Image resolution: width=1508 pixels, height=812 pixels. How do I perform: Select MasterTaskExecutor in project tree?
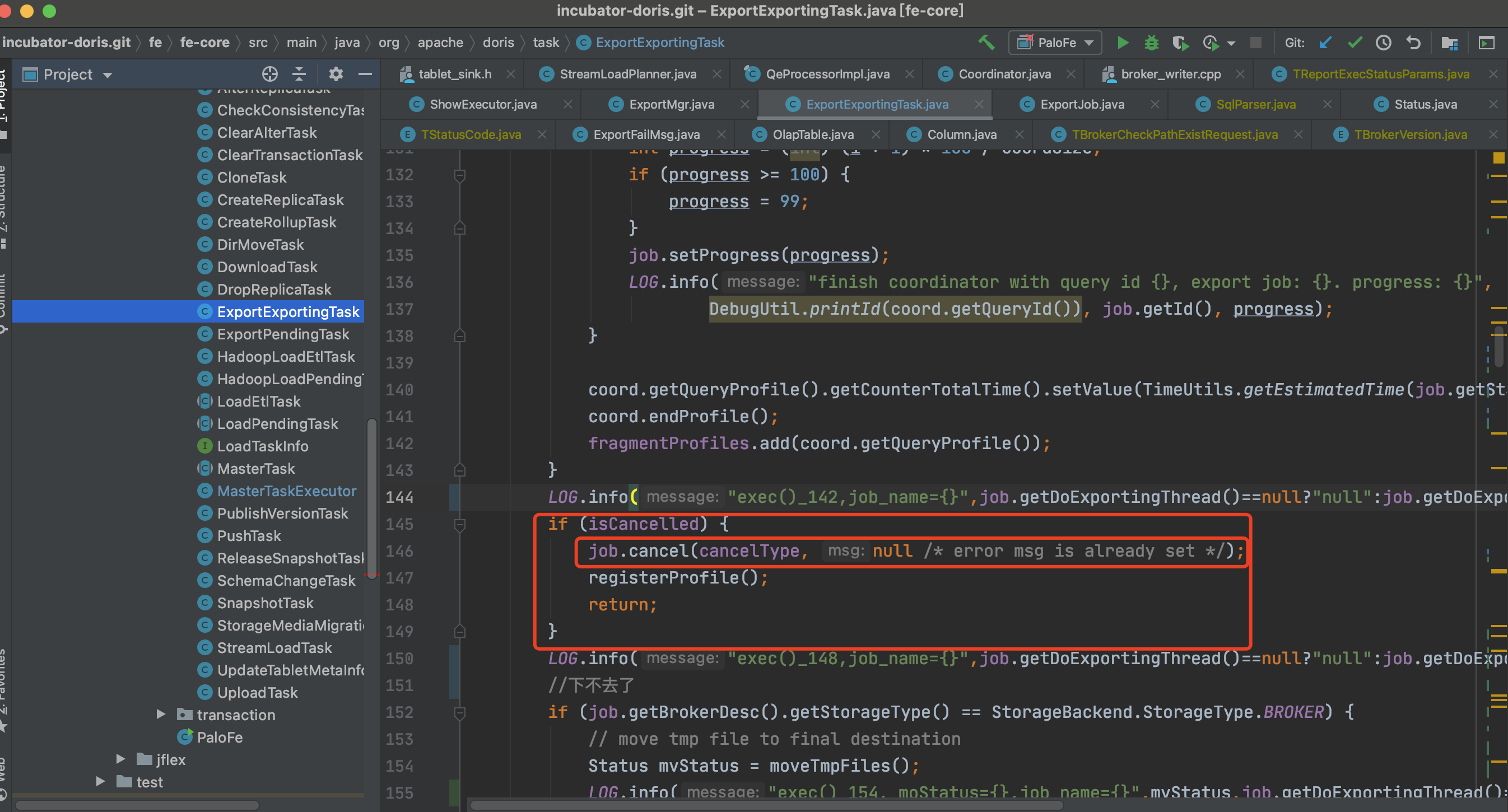286,491
